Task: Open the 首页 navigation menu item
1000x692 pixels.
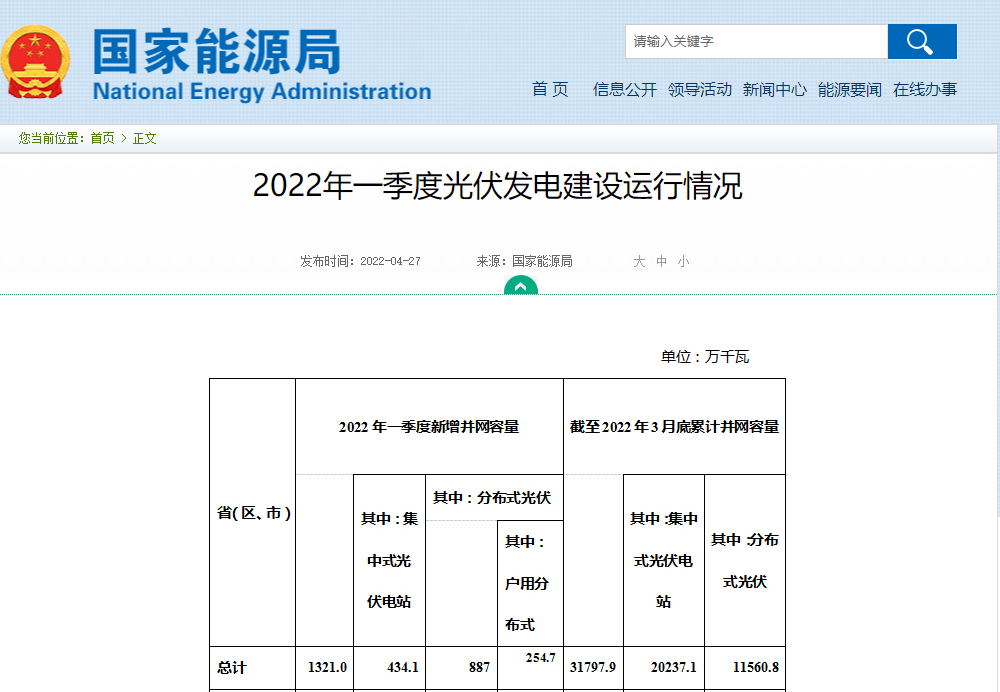Action: click(550, 89)
